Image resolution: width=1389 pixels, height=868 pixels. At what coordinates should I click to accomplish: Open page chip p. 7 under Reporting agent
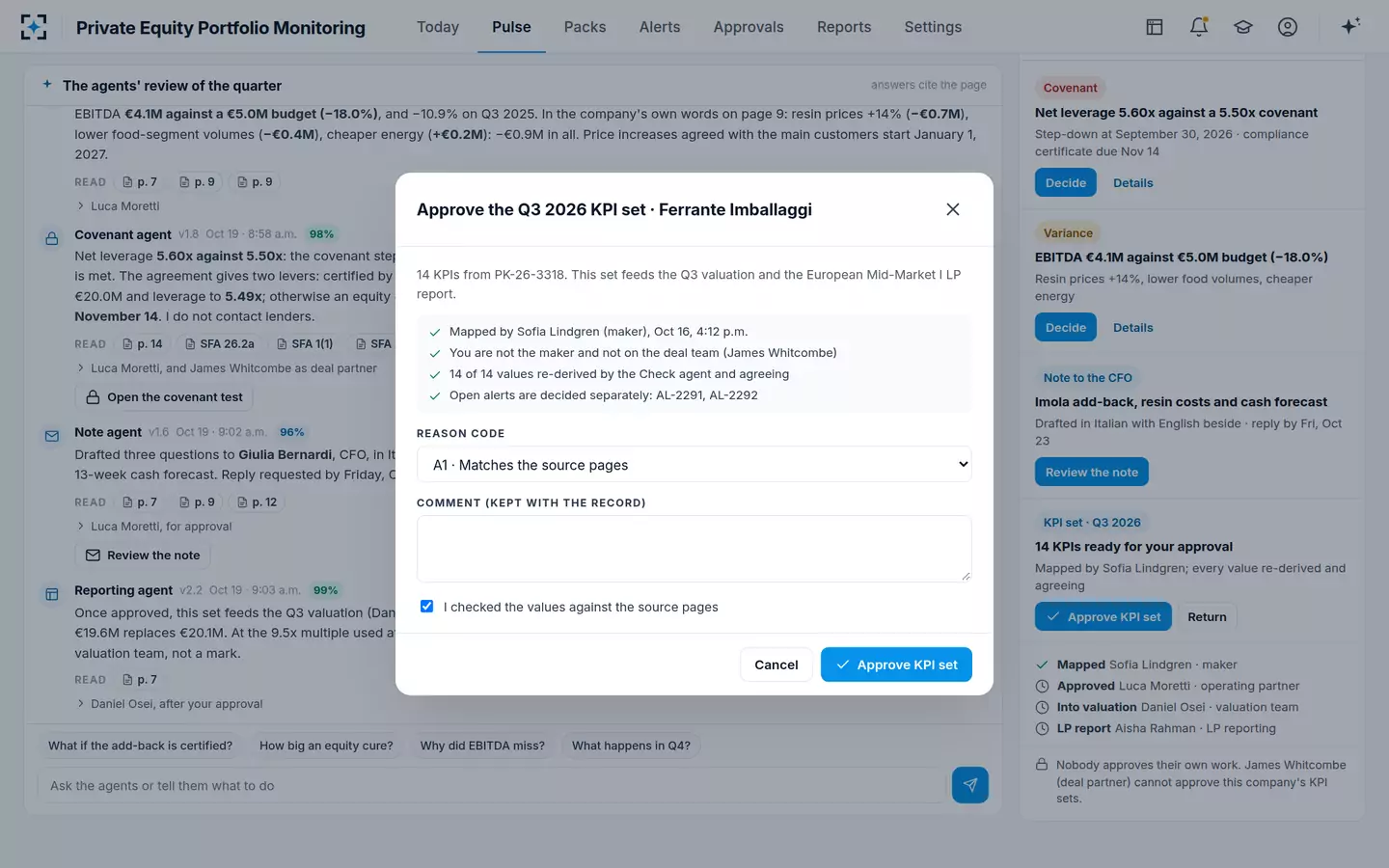pos(140,679)
